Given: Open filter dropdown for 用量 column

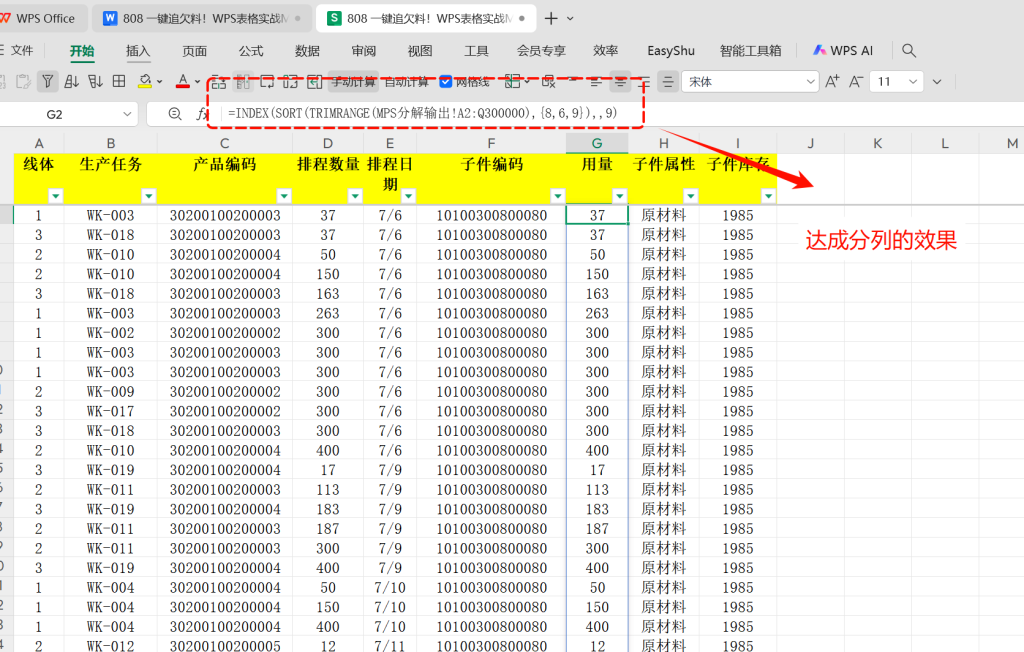Looking at the screenshot, I should pyautogui.click(x=620, y=195).
